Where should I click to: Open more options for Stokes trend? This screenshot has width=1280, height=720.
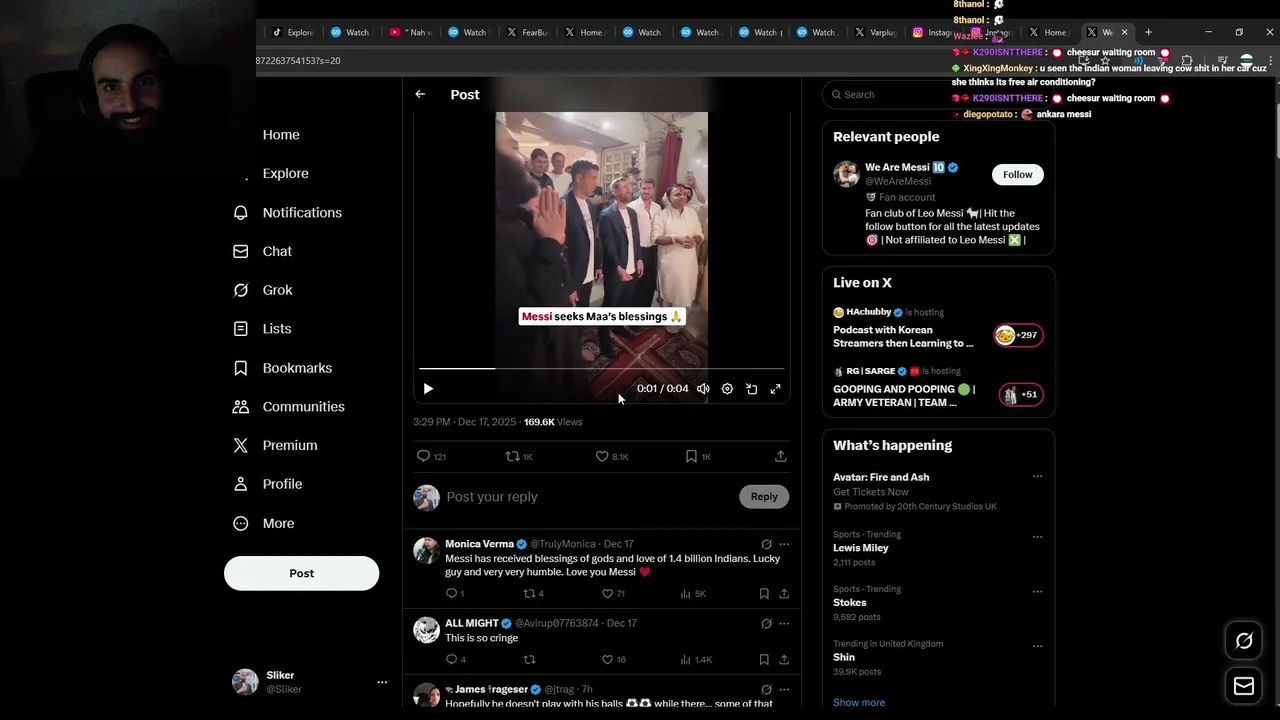point(1037,591)
